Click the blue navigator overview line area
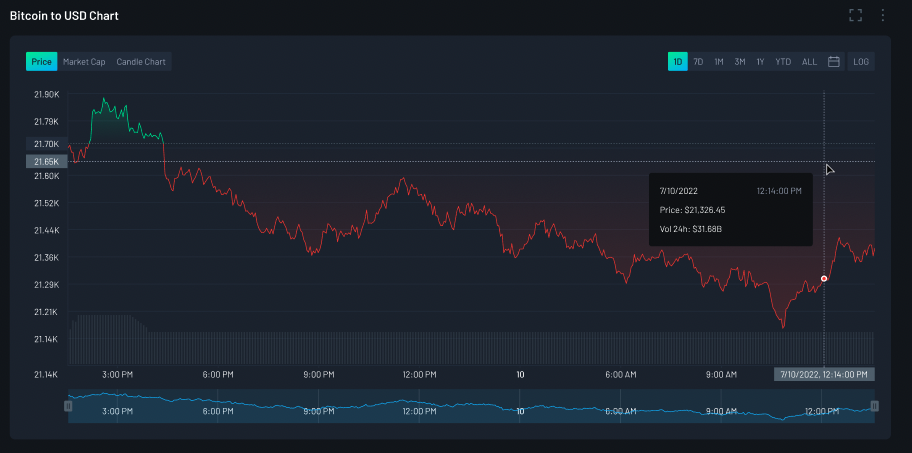Screen dimensions: 912x453 tap(471, 405)
